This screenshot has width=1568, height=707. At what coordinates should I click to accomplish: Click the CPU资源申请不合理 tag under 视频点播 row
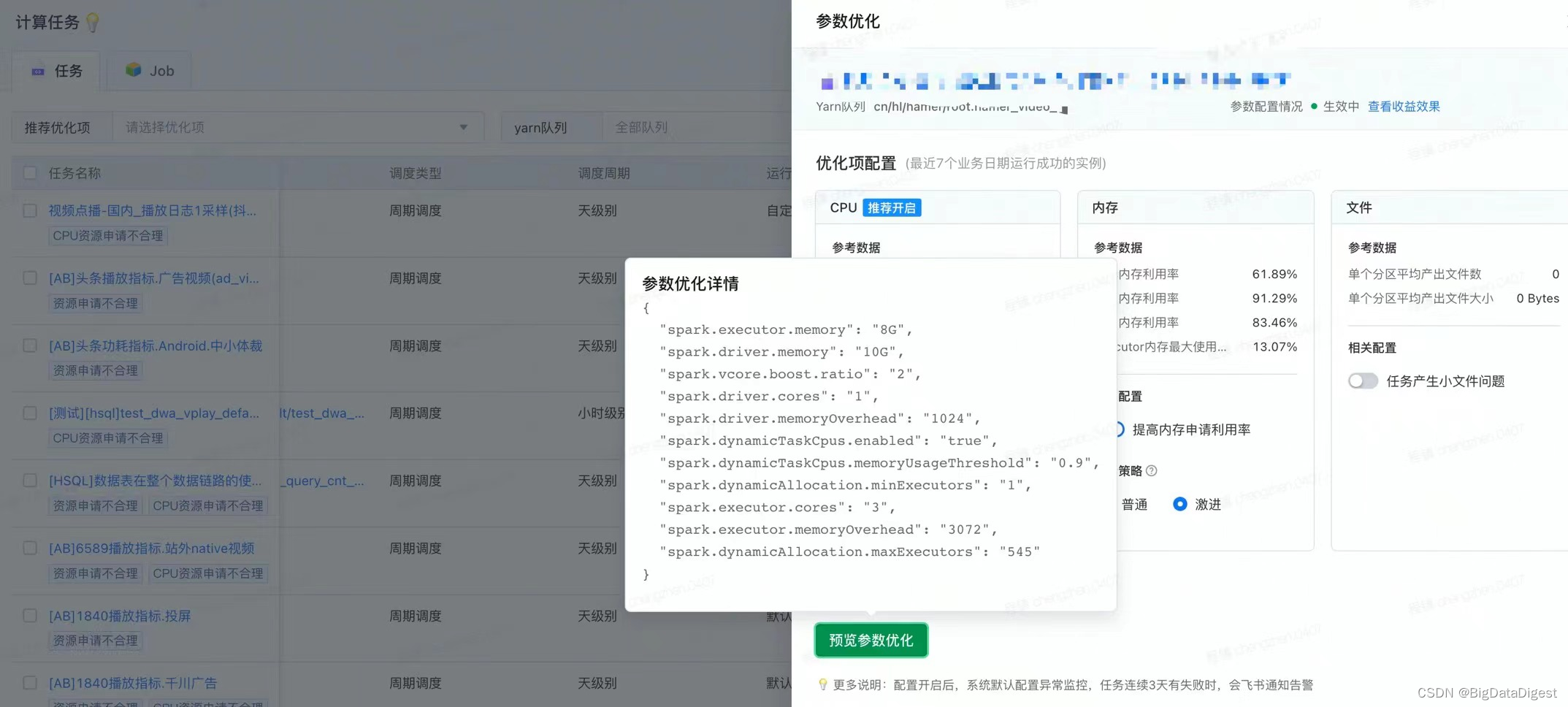108,236
